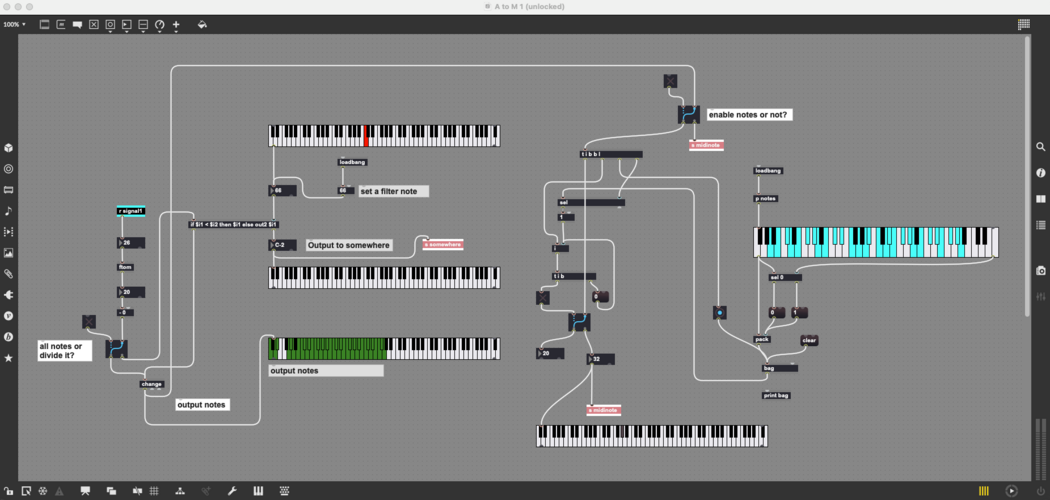
Task: Click the number box showing C-2
Action: [282, 245]
